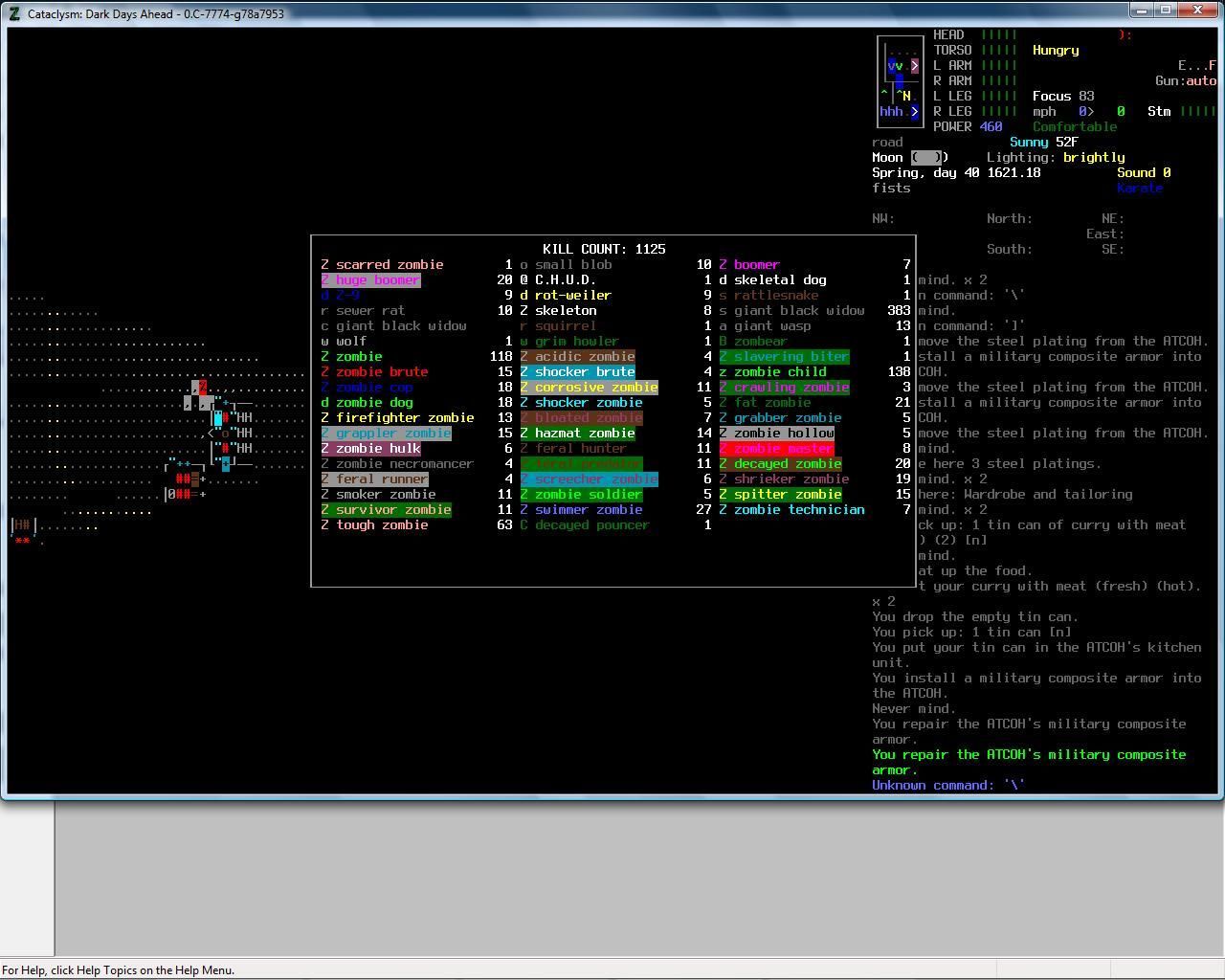Click the Sound 0 indicator
The height and width of the screenshot is (980, 1225).
(x=1144, y=172)
